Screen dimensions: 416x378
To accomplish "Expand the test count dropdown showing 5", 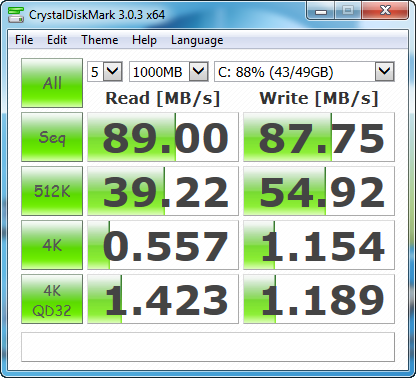I will pyautogui.click(x=105, y=71).
